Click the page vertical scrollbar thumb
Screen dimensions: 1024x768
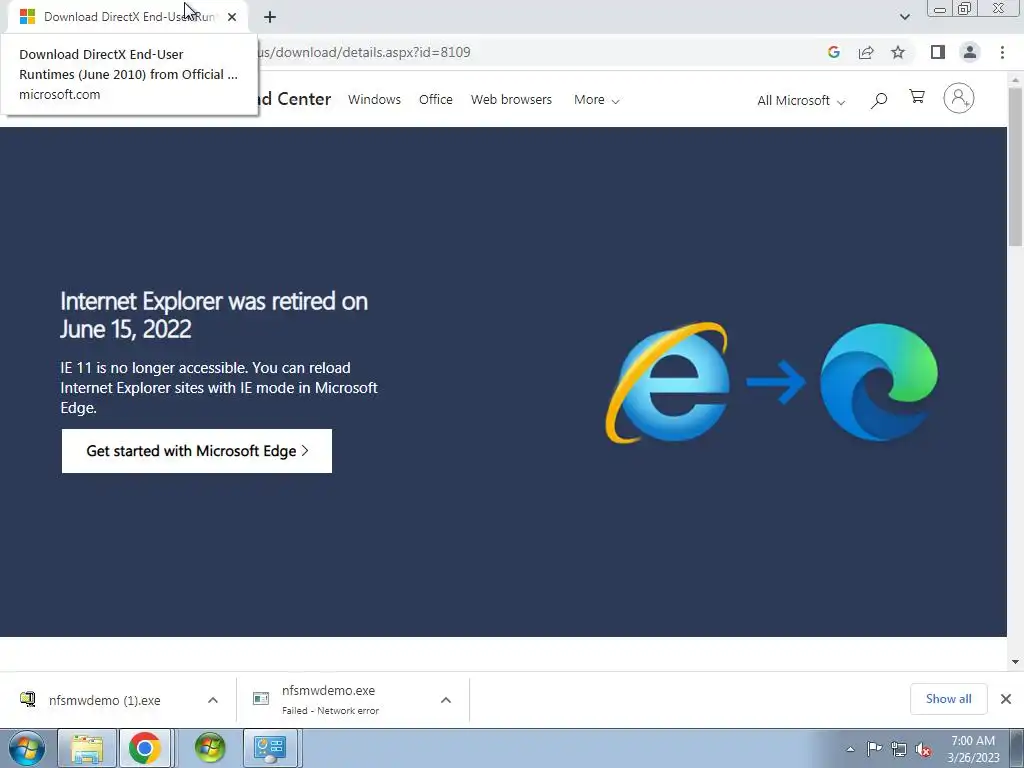[1015, 167]
